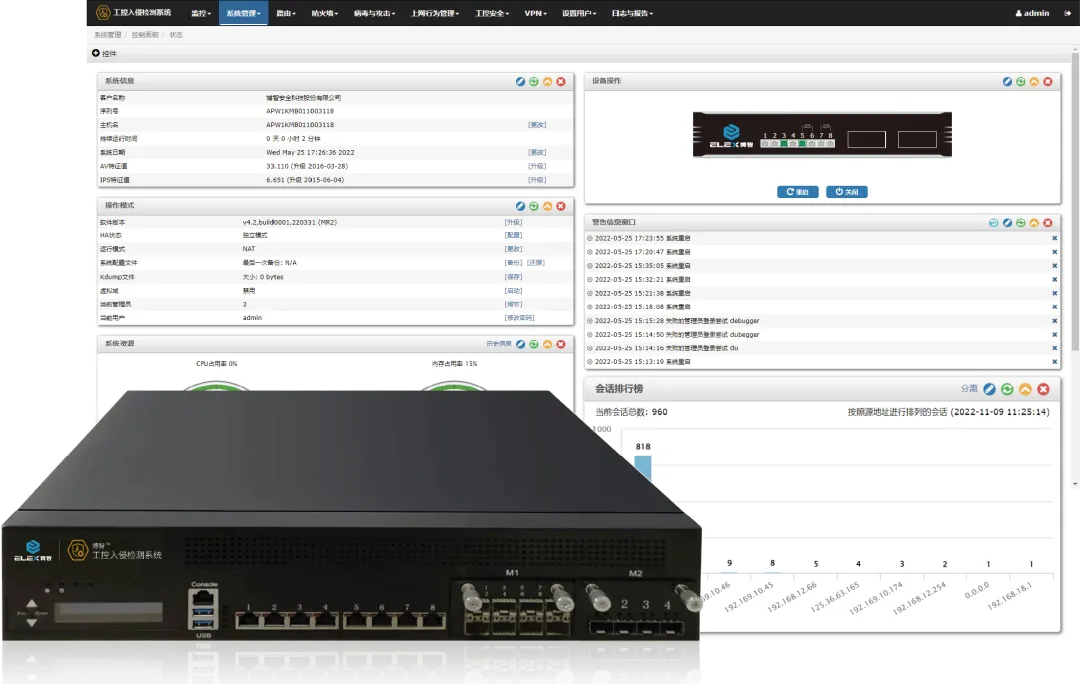
Task: Open the 设置用户 menu
Action: point(579,13)
